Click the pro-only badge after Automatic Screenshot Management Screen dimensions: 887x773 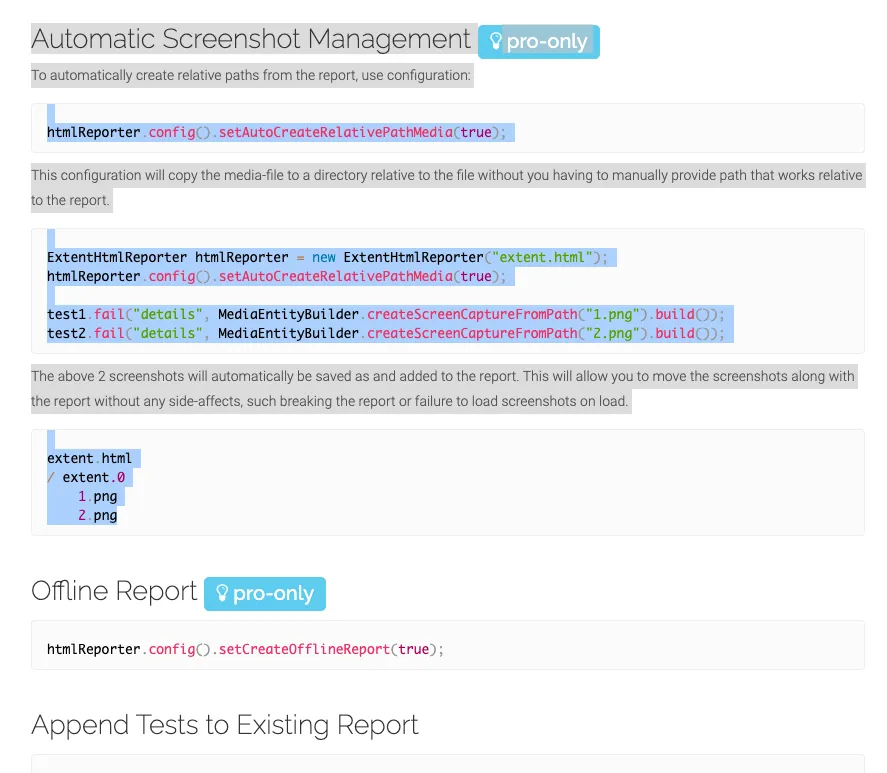pyautogui.click(x=539, y=42)
